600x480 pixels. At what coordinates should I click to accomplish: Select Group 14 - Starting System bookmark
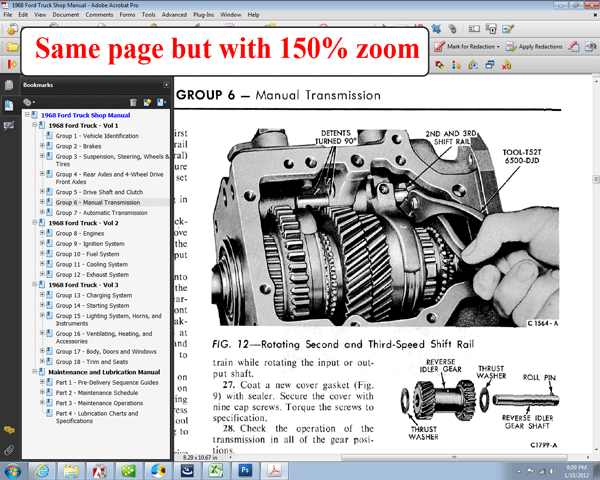click(x=92, y=306)
